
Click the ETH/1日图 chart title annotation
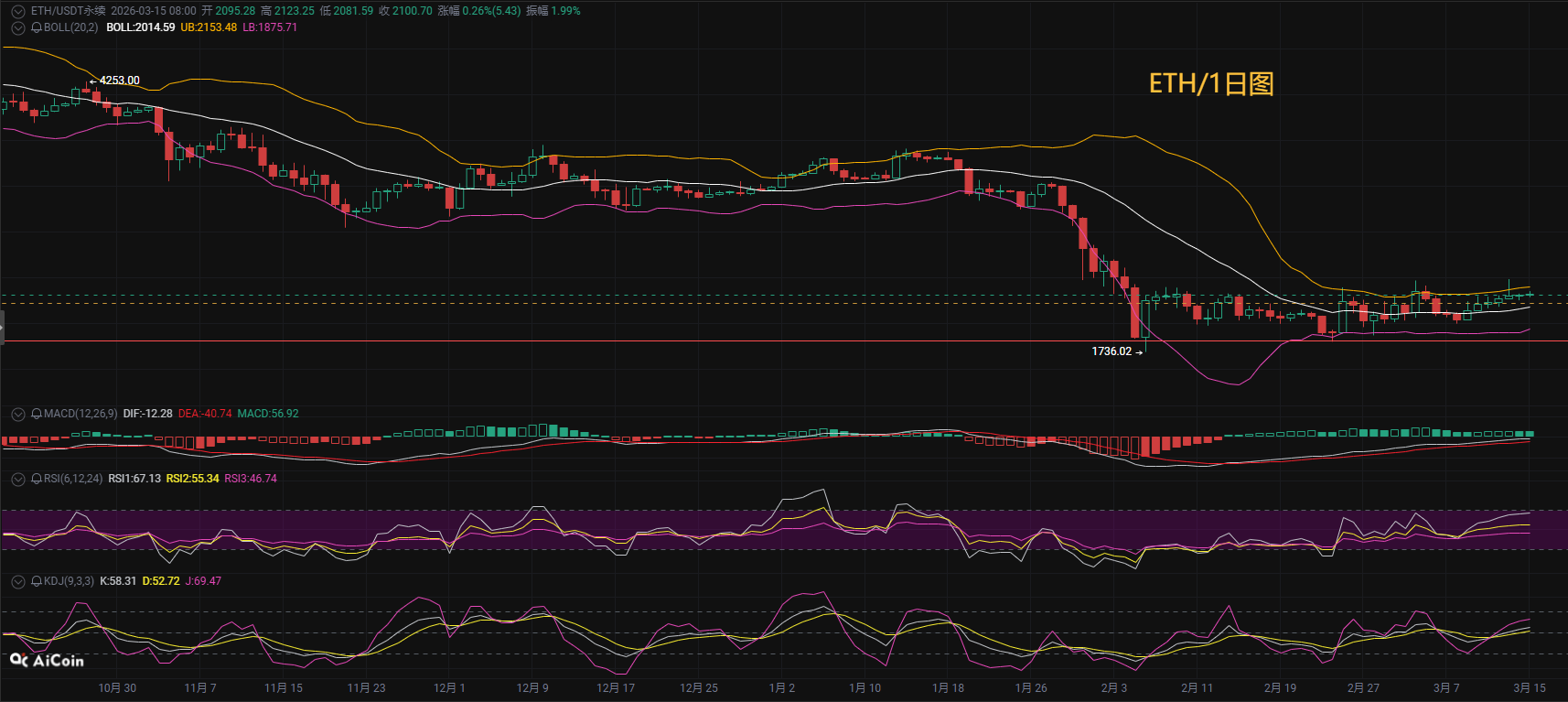1210,84
